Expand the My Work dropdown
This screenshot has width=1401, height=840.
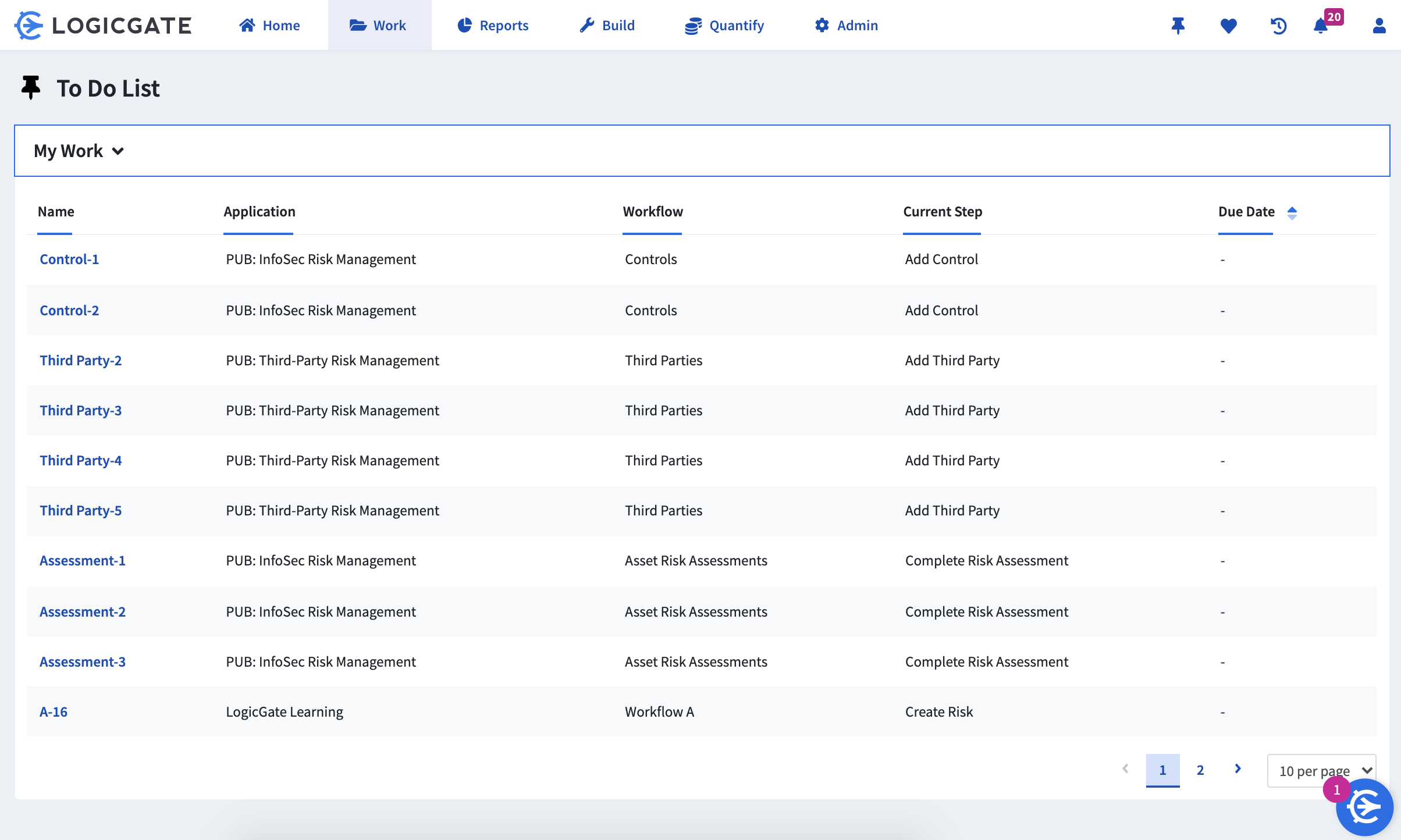79,151
